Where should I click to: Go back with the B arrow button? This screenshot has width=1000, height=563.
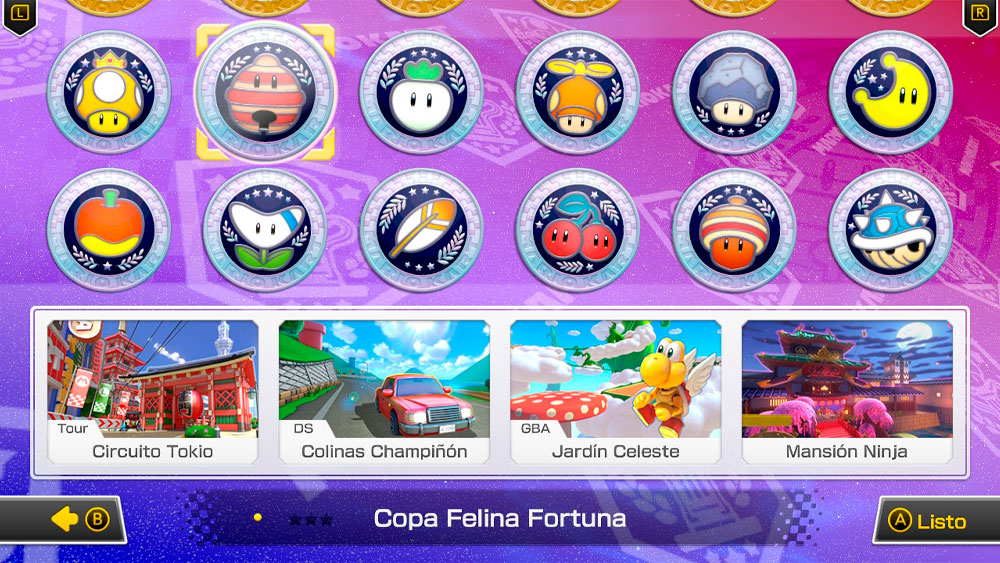[x=62, y=520]
